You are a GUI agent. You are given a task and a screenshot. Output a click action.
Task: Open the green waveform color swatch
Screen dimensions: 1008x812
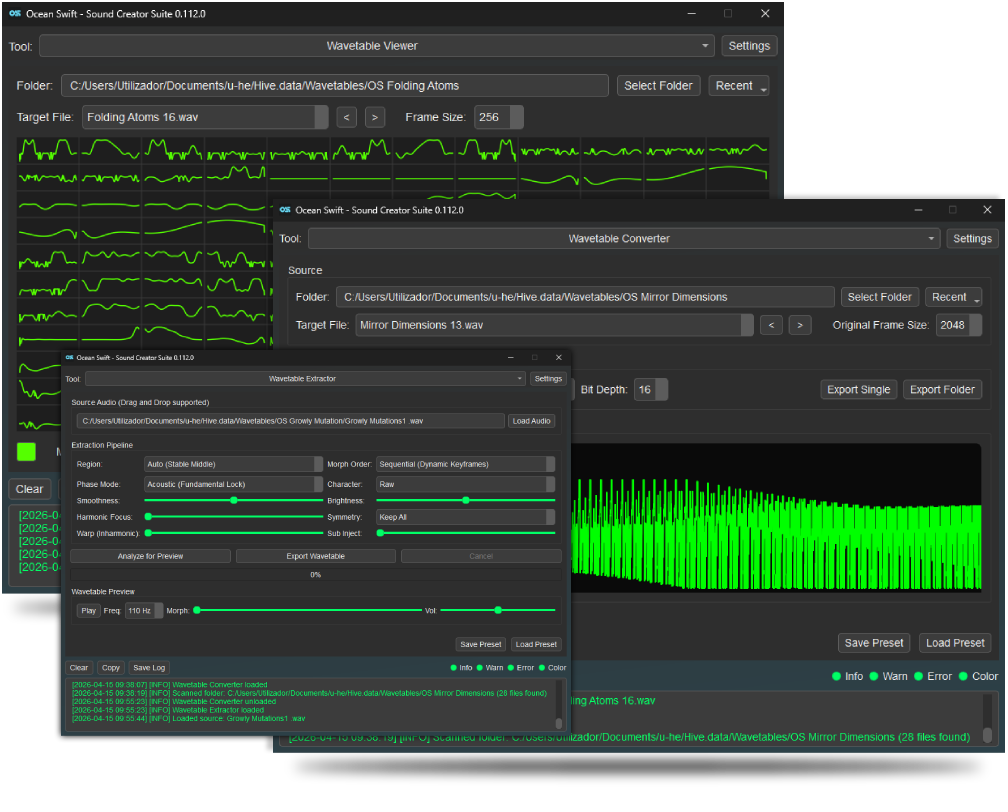coord(26,451)
